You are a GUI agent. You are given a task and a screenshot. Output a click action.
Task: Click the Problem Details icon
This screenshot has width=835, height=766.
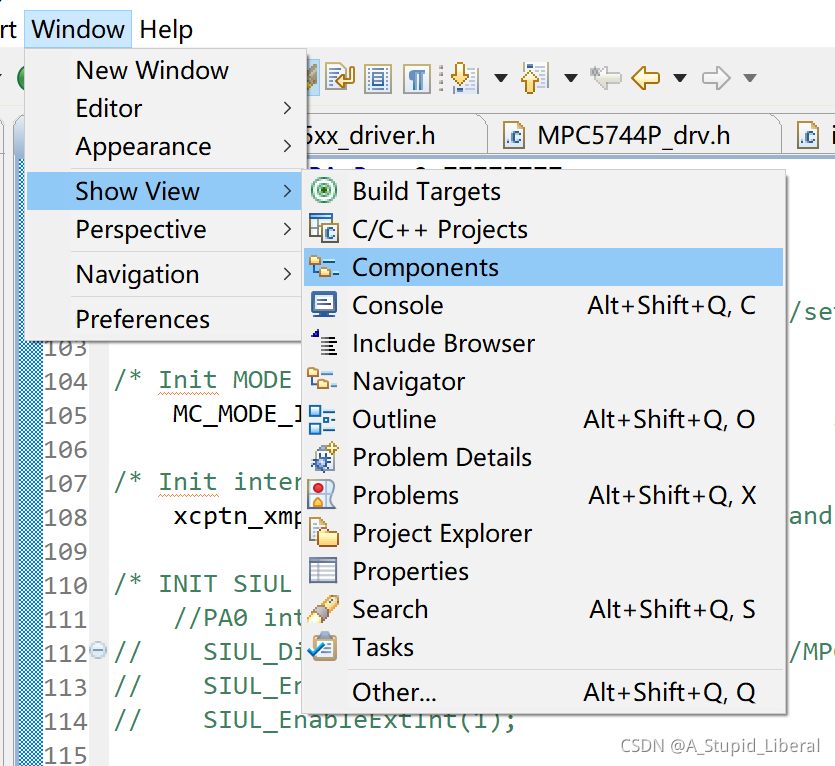point(324,457)
